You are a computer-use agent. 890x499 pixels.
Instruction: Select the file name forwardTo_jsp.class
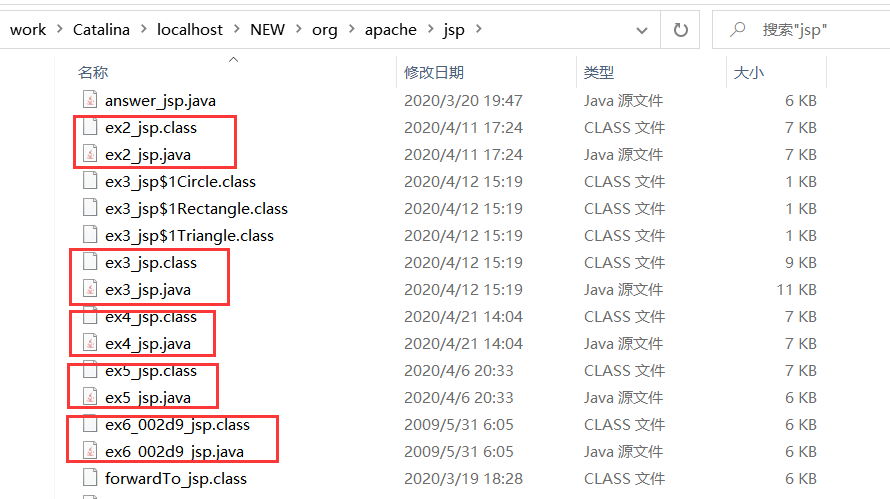click(x=176, y=479)
